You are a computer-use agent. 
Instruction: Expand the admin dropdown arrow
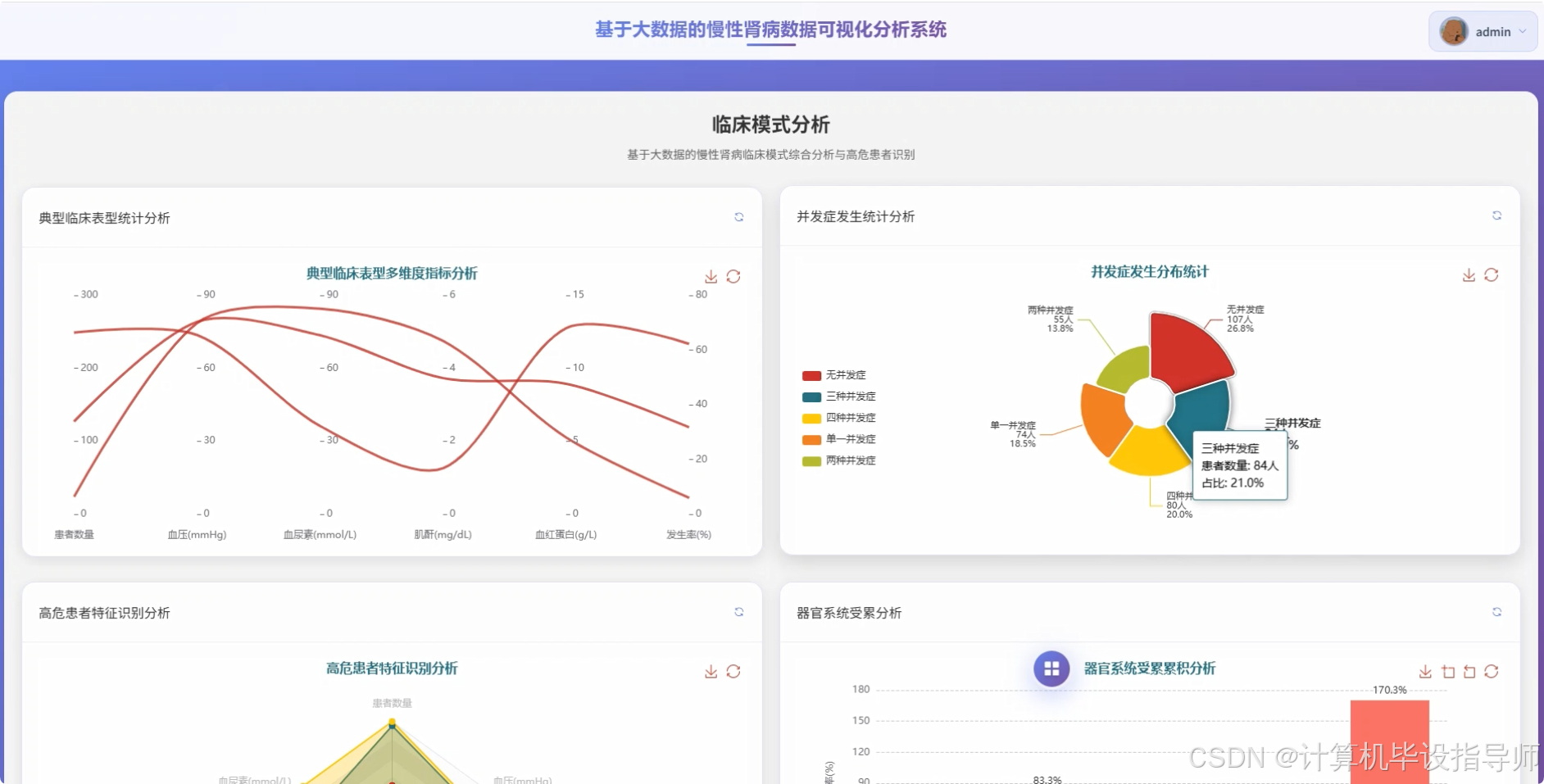click(1523, 32)
